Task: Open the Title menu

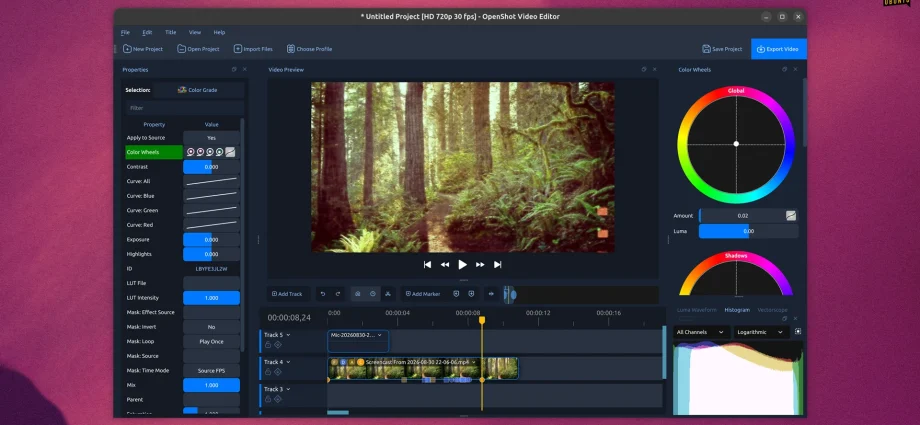Action: click(x=170, y=32)
